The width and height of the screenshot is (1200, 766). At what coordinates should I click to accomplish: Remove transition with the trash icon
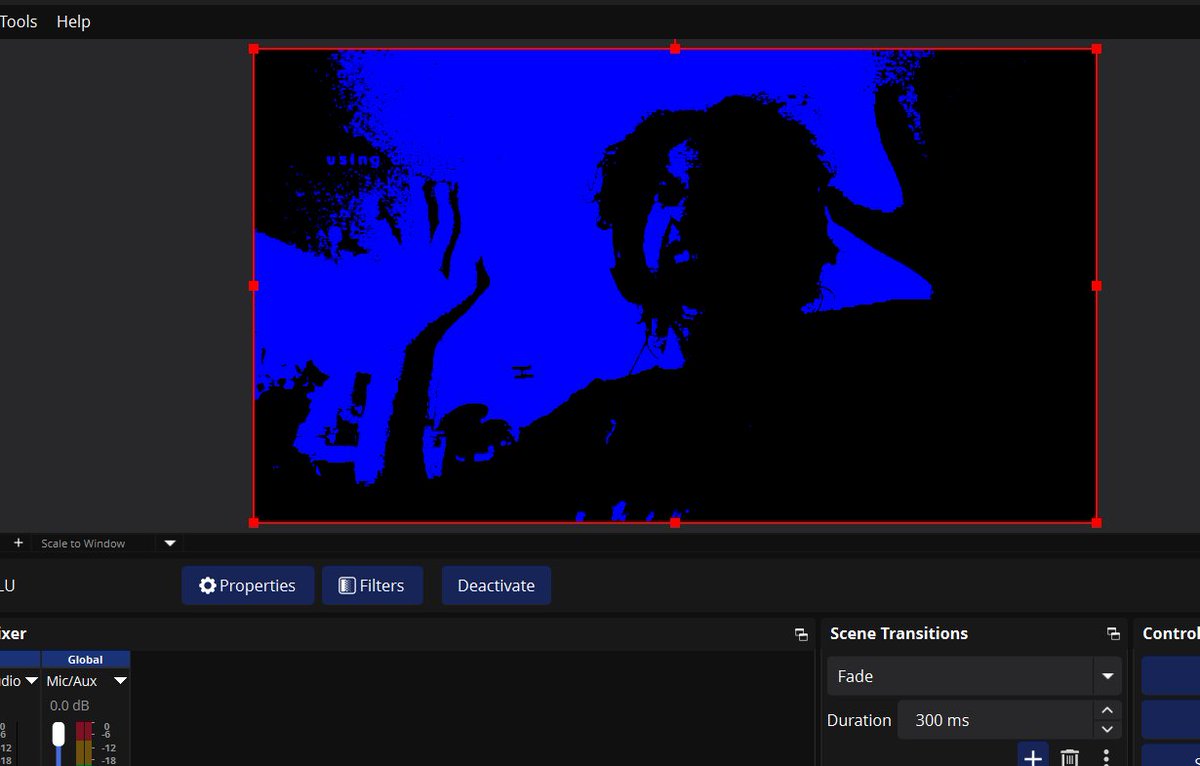coord(1069,757)
